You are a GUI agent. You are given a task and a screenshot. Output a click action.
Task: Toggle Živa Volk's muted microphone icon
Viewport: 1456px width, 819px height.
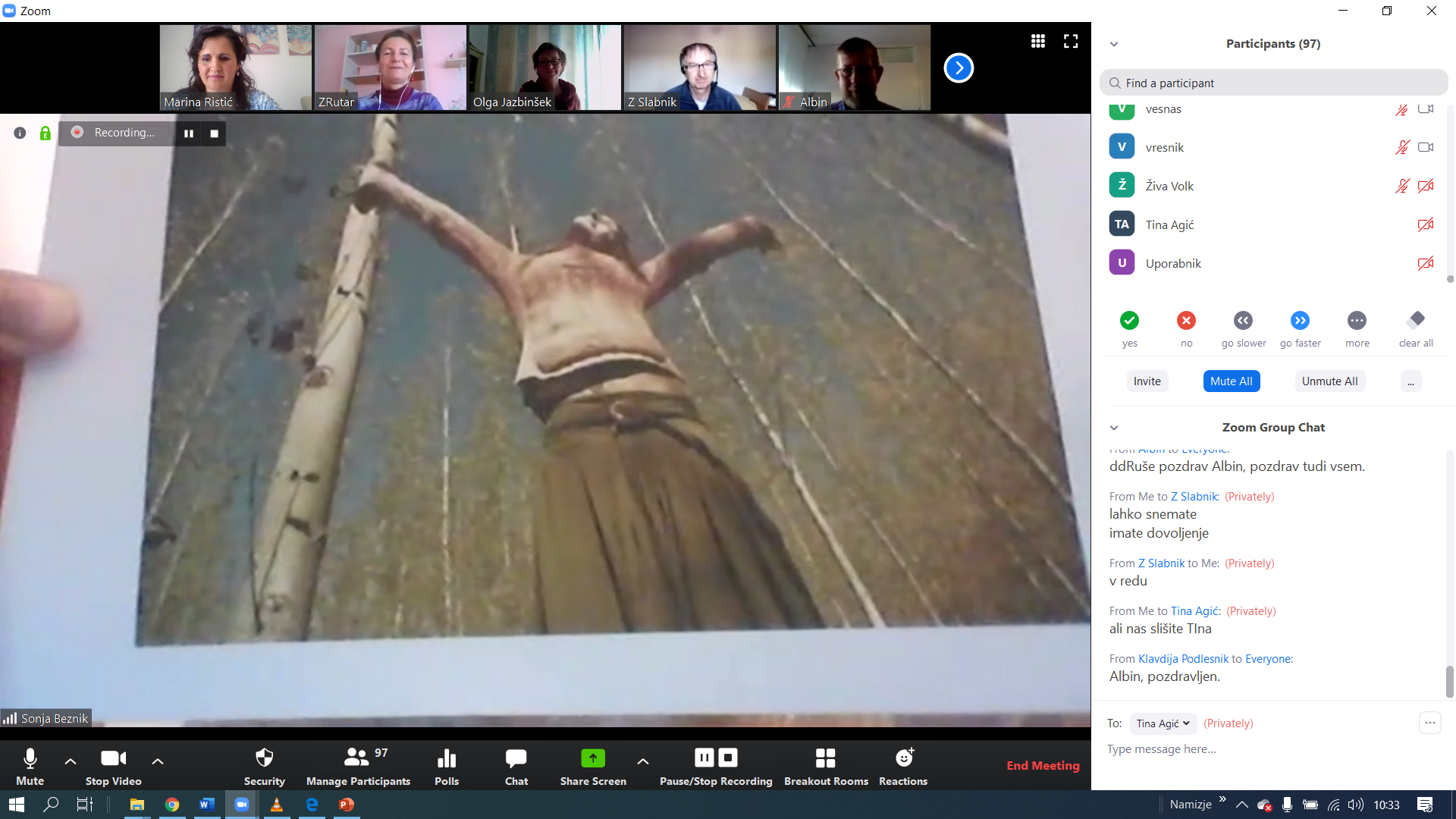1402,186
